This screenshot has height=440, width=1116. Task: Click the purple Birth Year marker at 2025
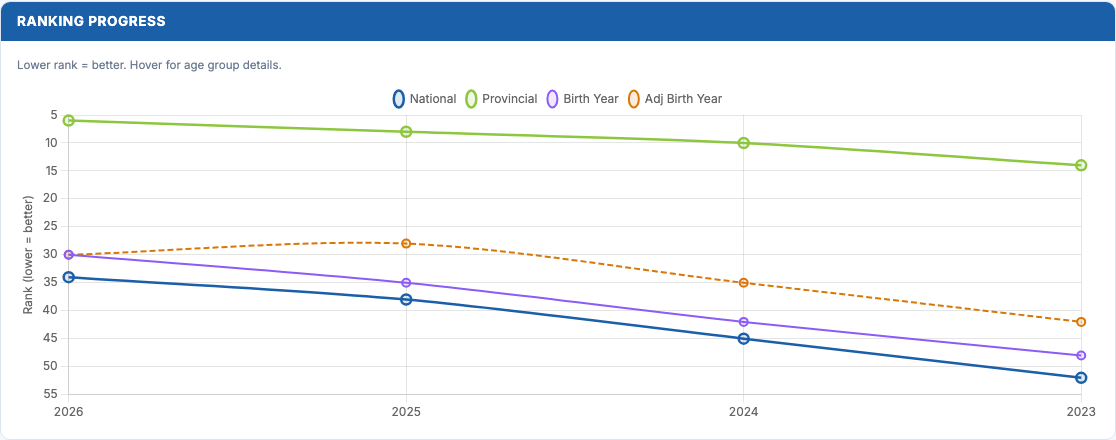pyautogui.click(x=406, y=283)
